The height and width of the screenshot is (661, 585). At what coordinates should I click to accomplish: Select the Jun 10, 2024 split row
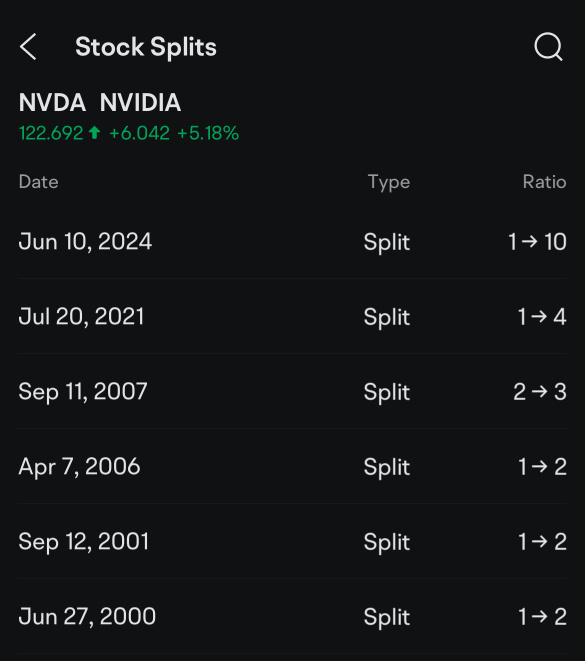pyautogui.click(x=292, y=242)
